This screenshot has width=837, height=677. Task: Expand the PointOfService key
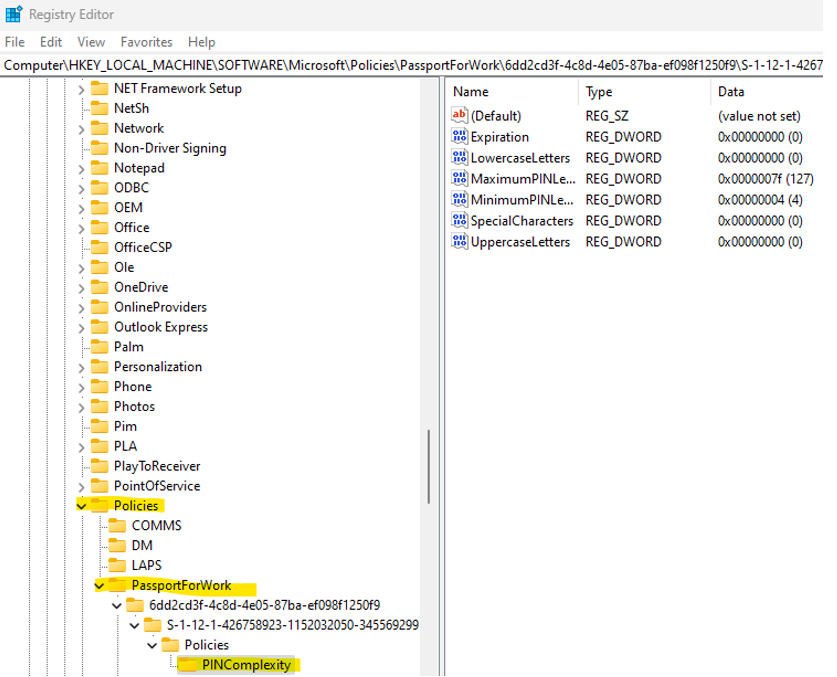coord(81,486)
